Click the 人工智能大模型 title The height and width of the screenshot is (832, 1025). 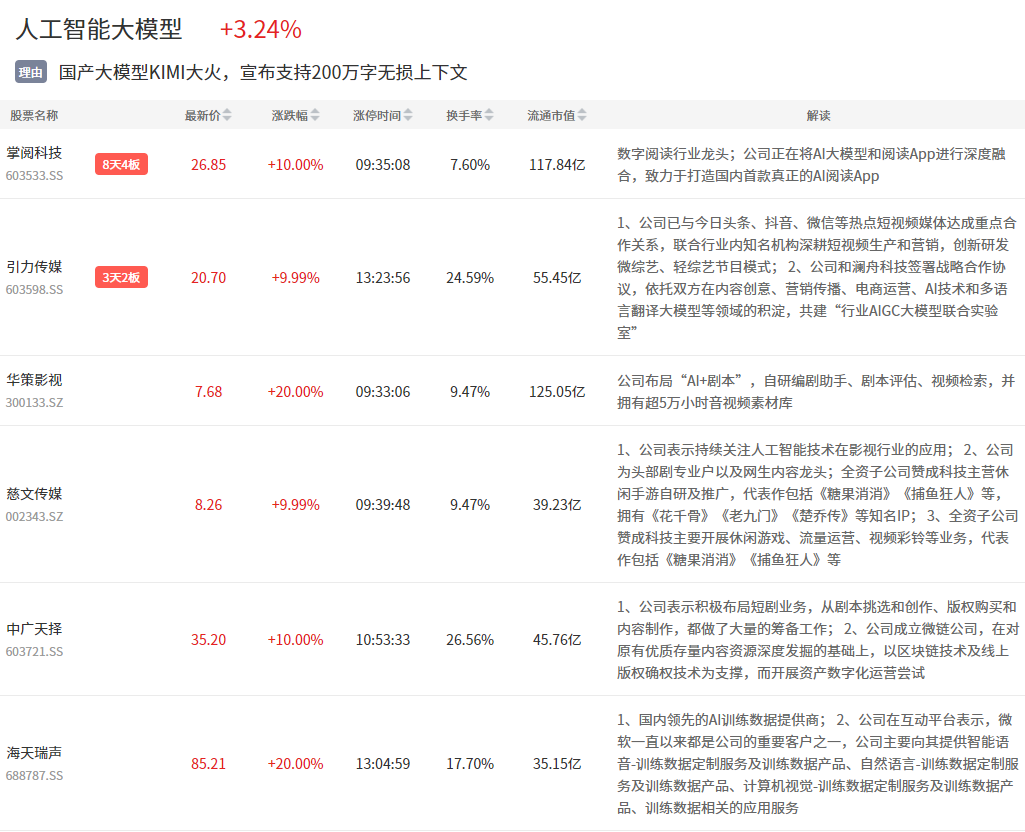[99, 29]
